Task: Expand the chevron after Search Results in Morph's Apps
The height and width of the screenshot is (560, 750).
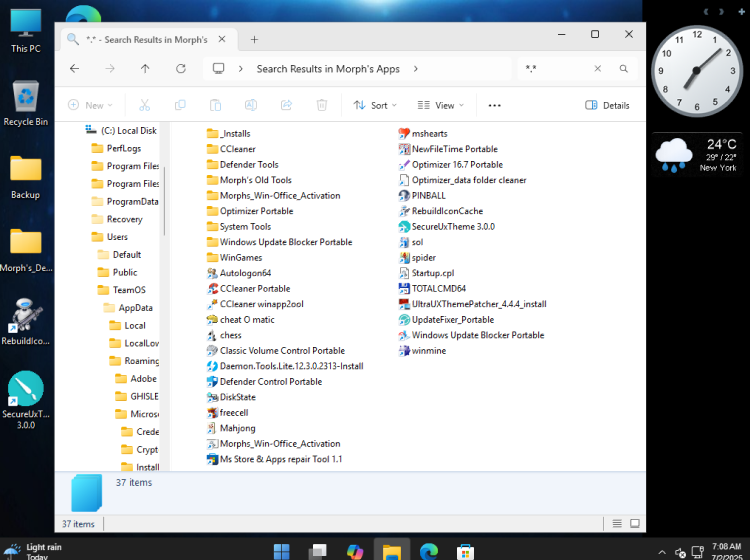Action: tap(415, 69)
